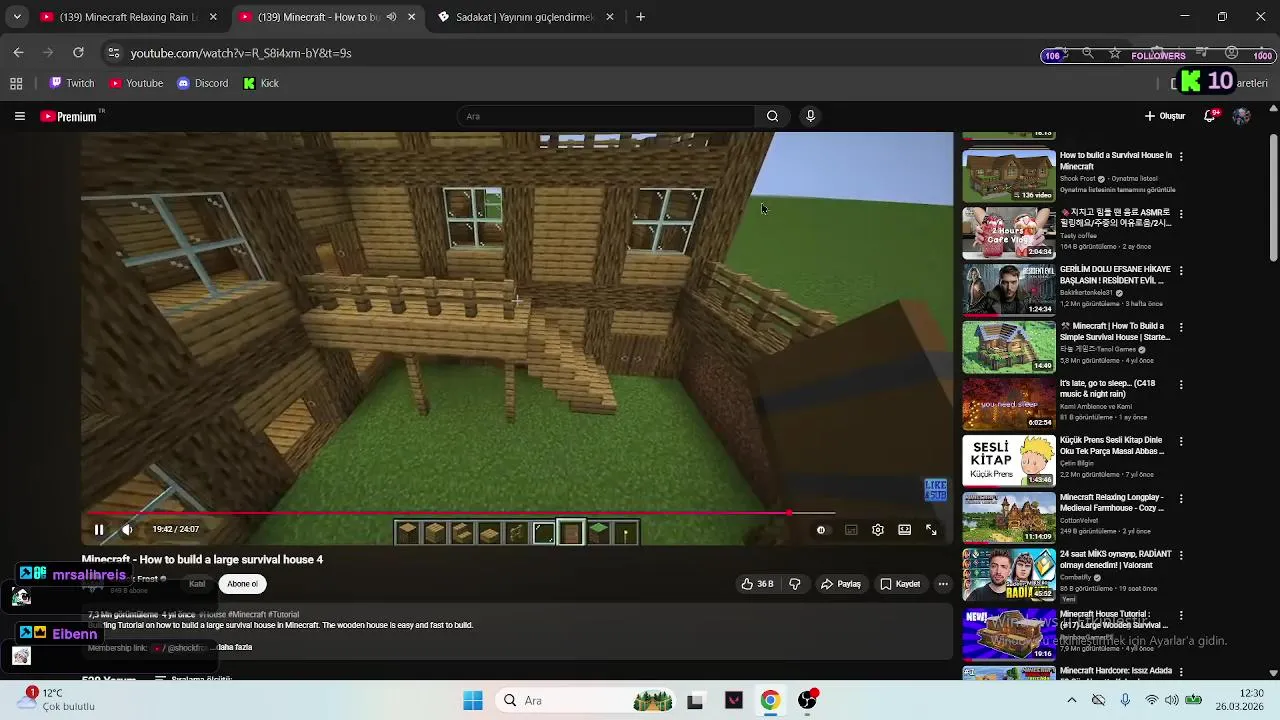Open the Chrome apps grid shortcut
1280x720 pixels.
coord(16,83)
